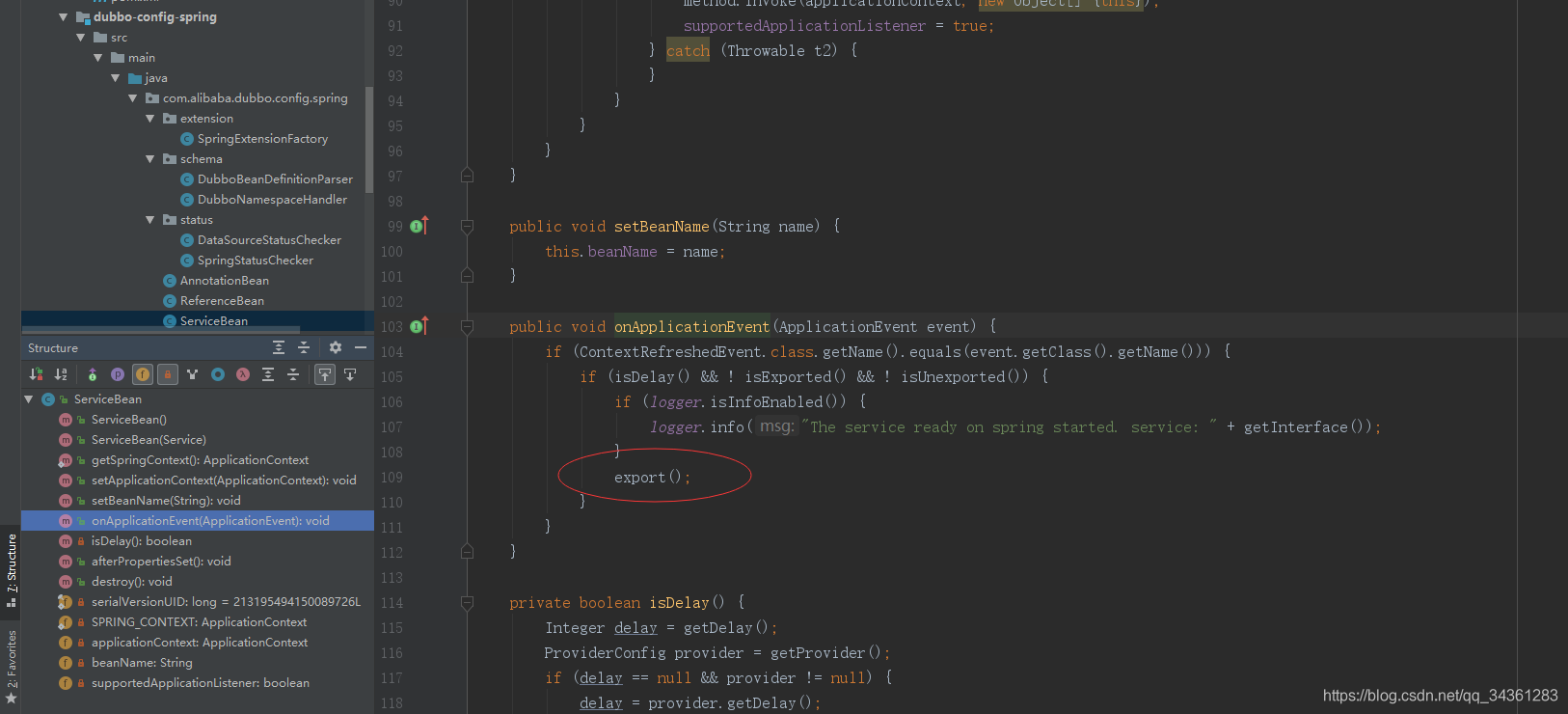Select ServiceBean in project tree

214,321
